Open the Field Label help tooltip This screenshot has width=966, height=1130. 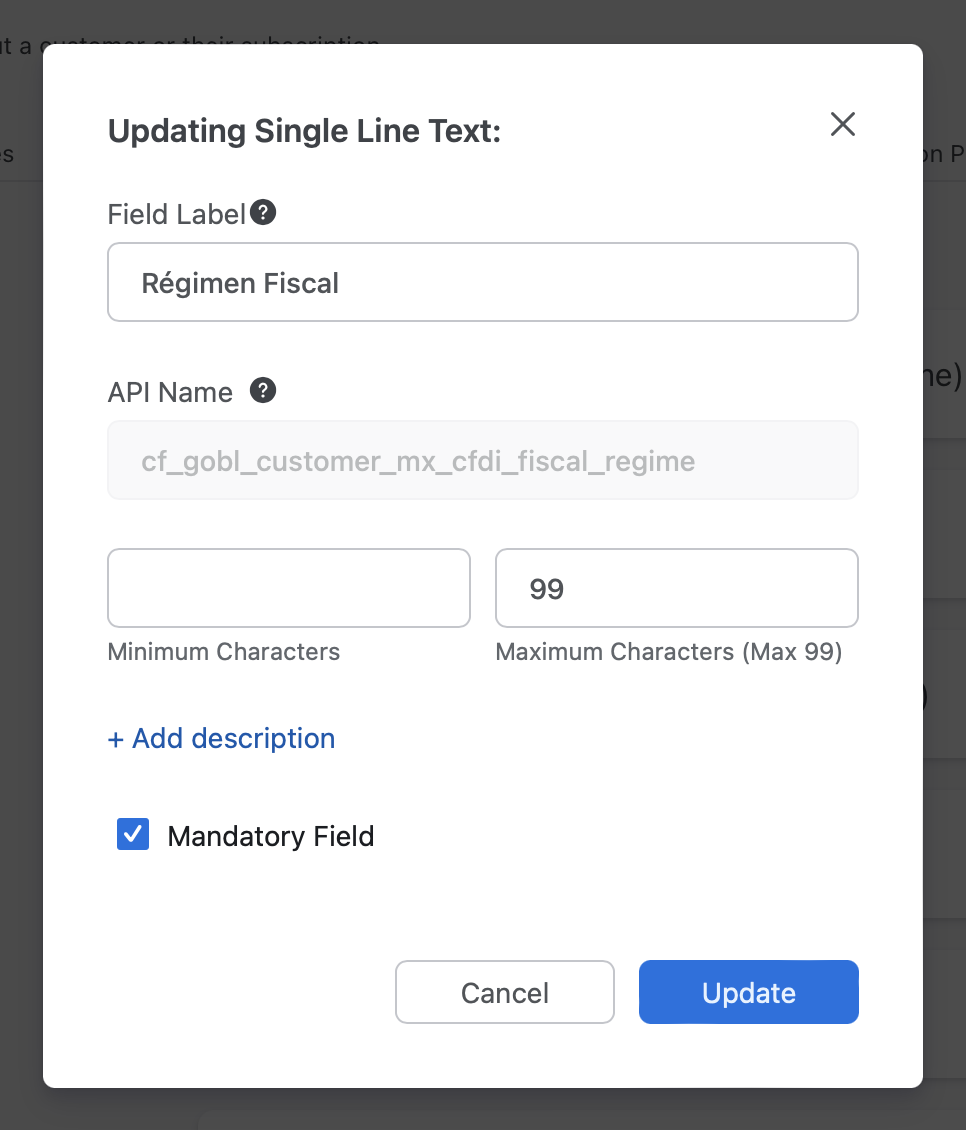(263, 212)
